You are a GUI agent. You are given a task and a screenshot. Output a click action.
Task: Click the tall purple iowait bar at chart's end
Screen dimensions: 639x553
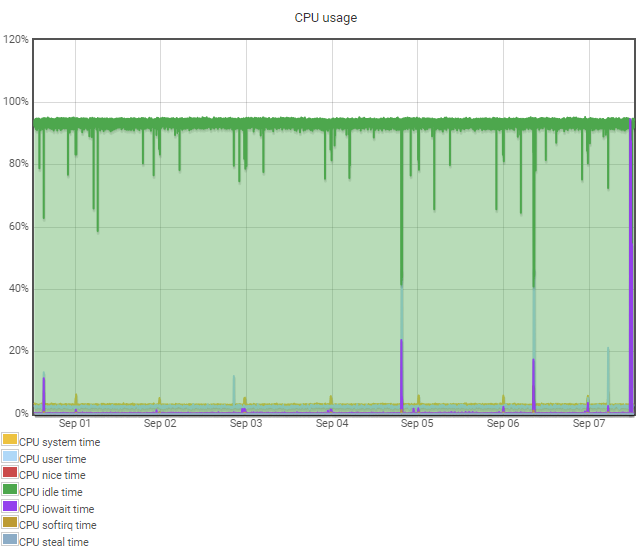(631, 266)
